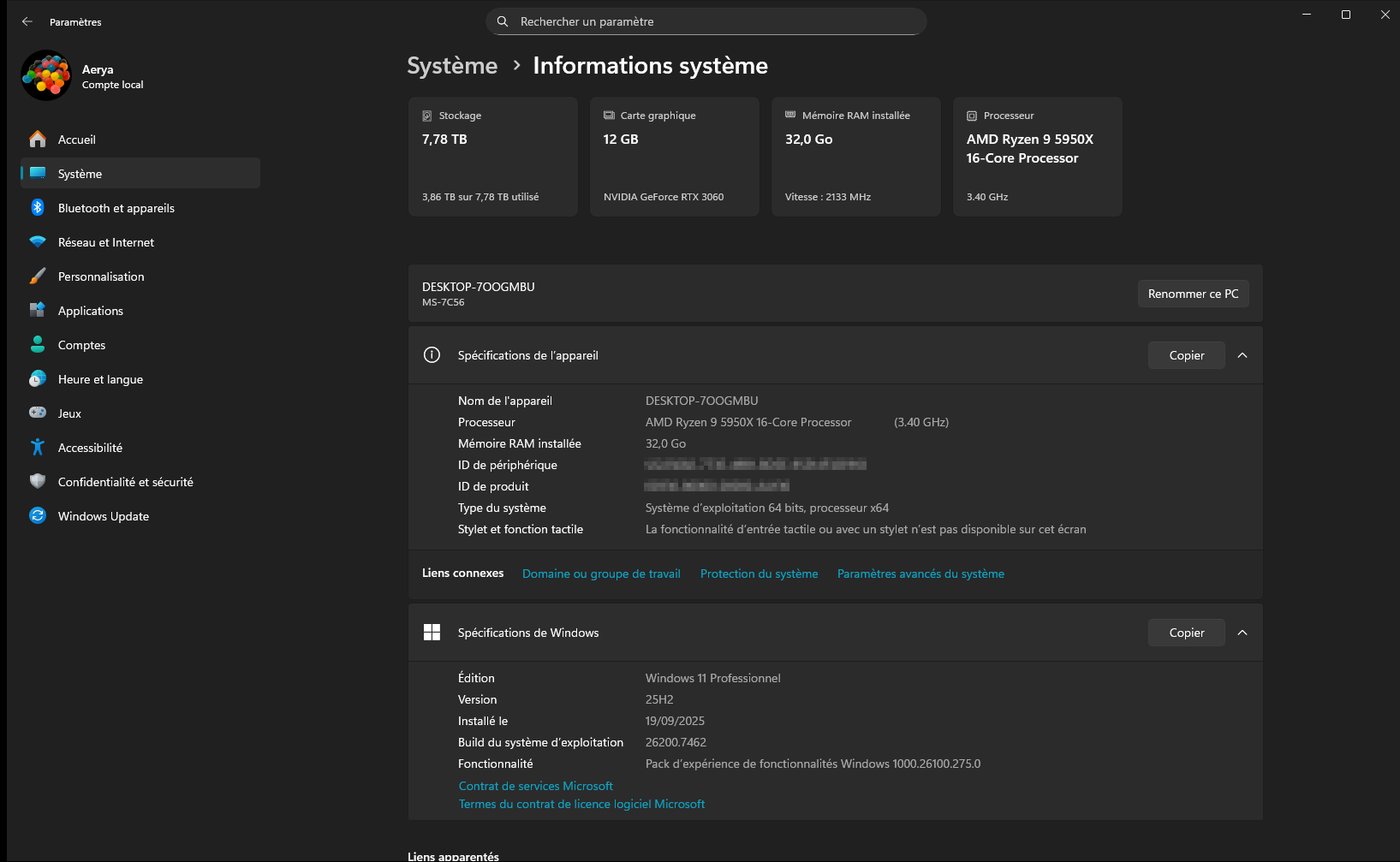
Task: Go to Heure et langue settings
Action: (x=100, y=379)
